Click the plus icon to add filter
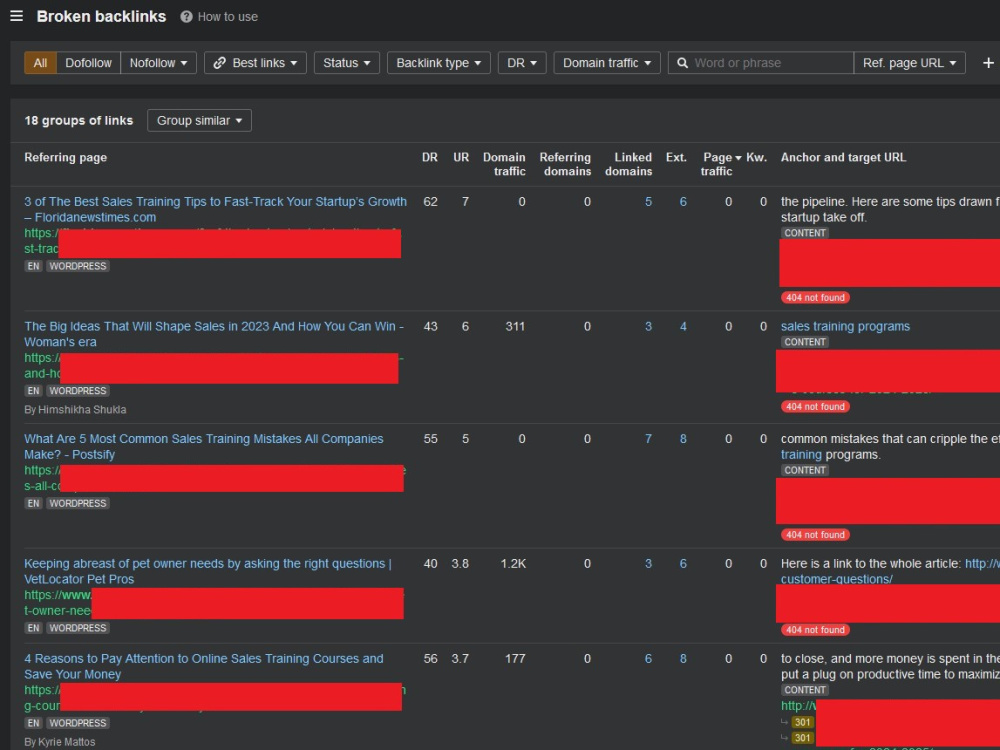This screenshot has width=1000, height=750. [x=988, y=62]
